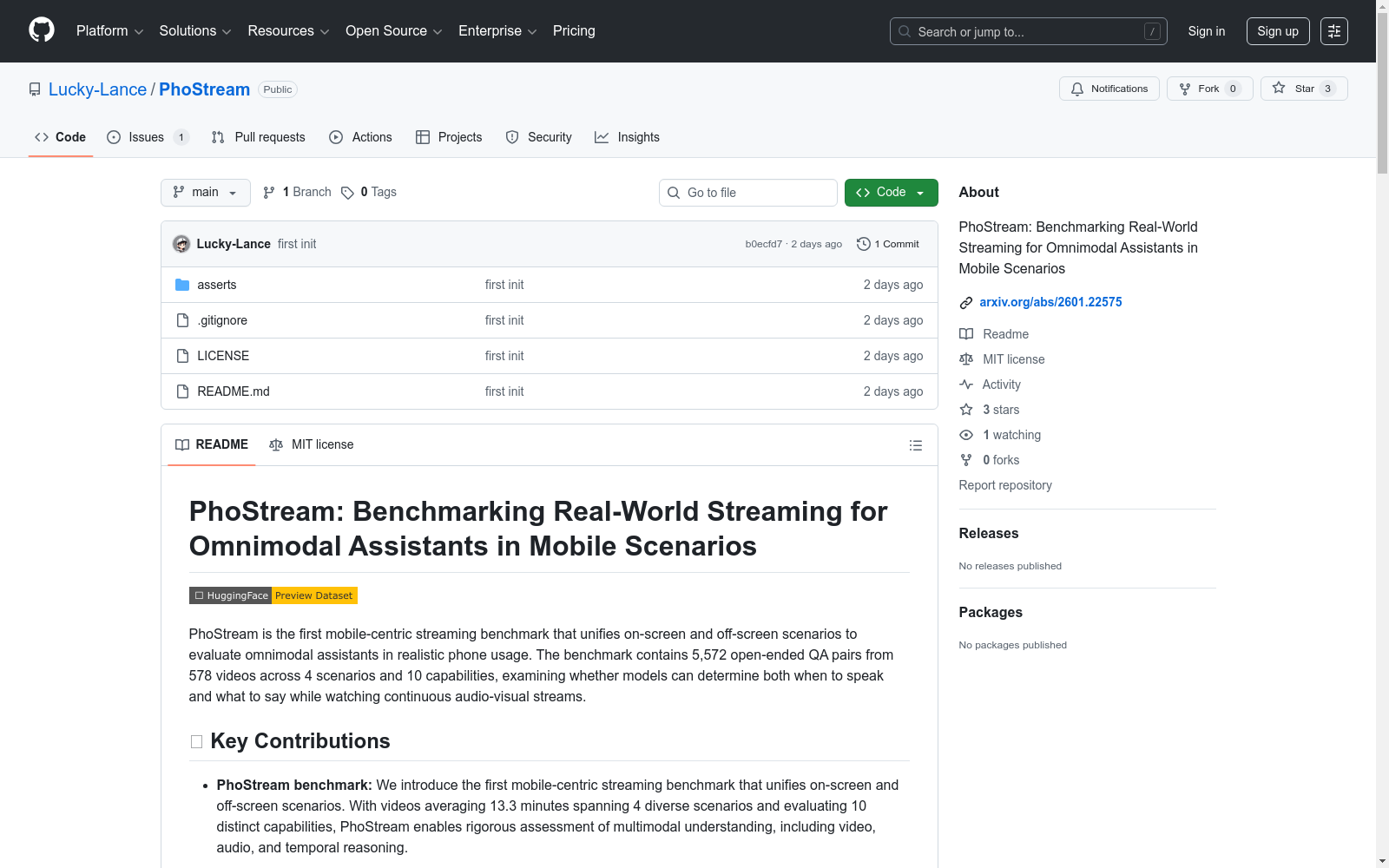Screen dimensions: 1389x868
Task: Click the HuggingFace Preview Dataset badge
Action: coord(273,595)
